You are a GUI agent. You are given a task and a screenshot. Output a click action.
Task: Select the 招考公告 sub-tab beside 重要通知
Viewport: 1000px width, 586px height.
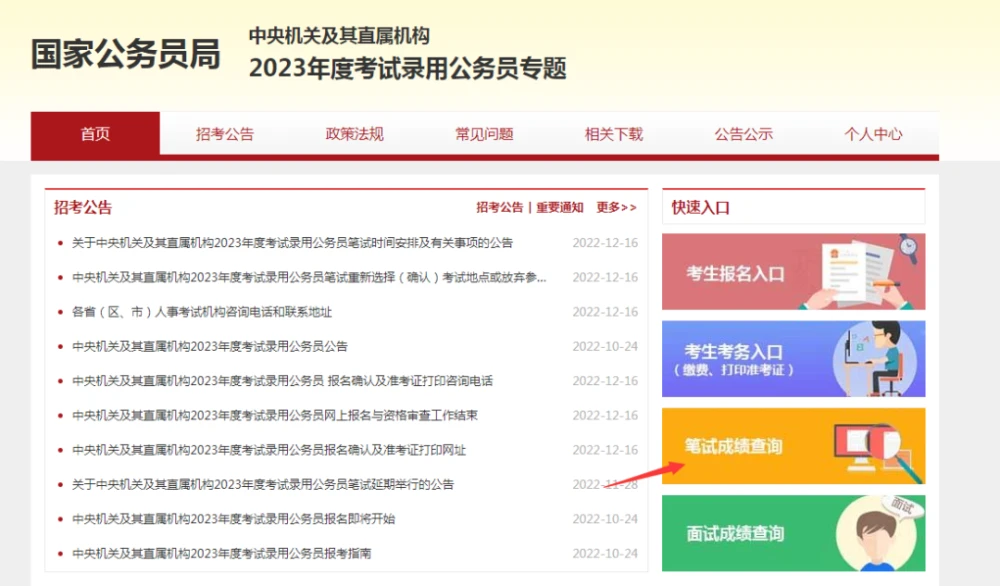[499, 208]
